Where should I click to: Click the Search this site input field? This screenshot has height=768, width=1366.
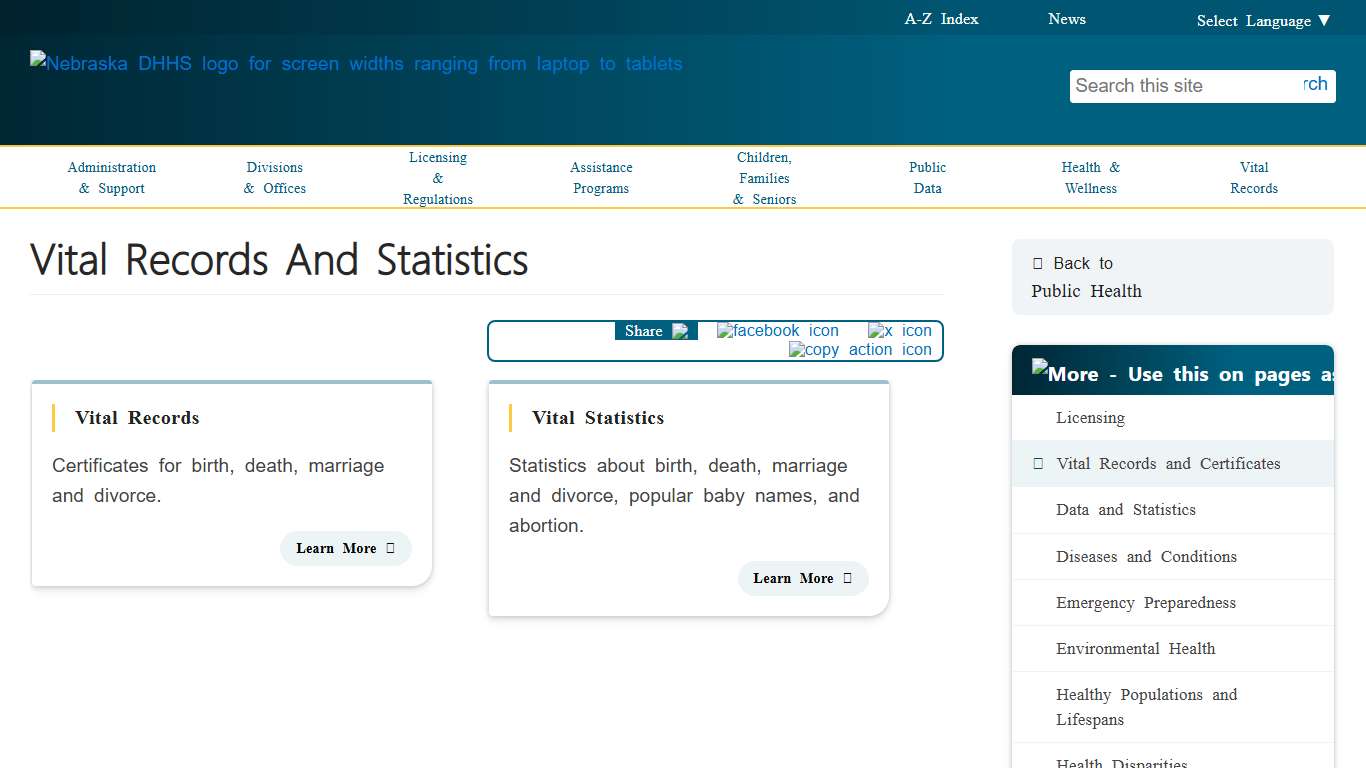pyautogui.click(x=1170, y=86)
